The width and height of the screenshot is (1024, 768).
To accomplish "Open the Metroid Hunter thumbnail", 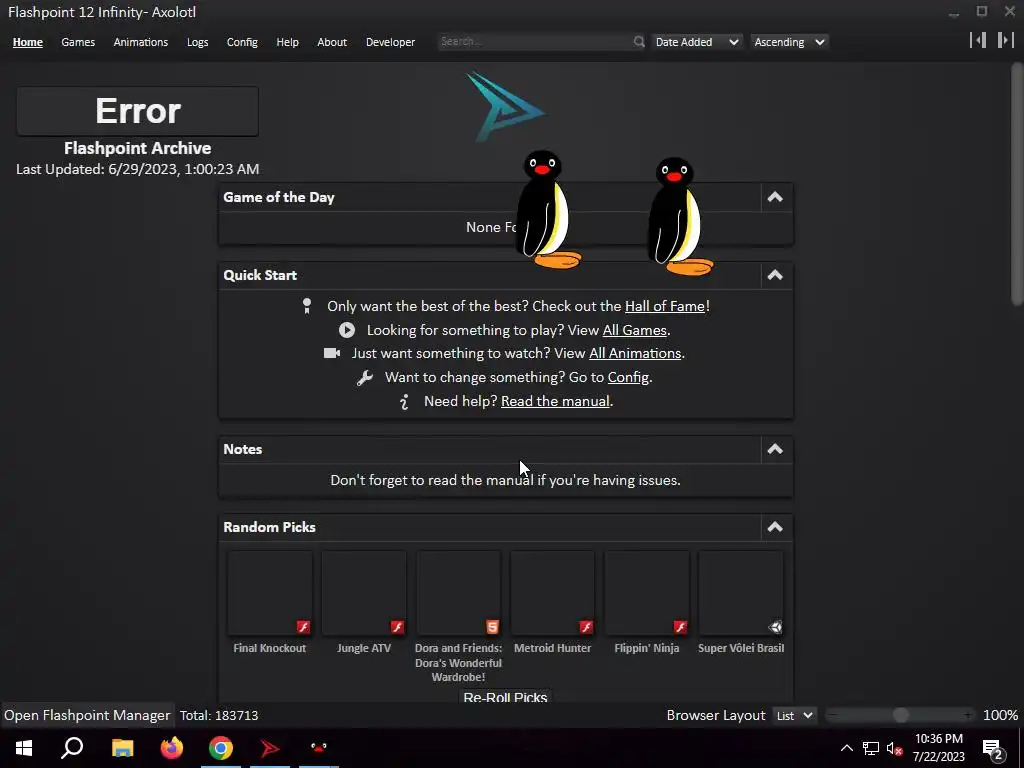I will coord(552,593).
